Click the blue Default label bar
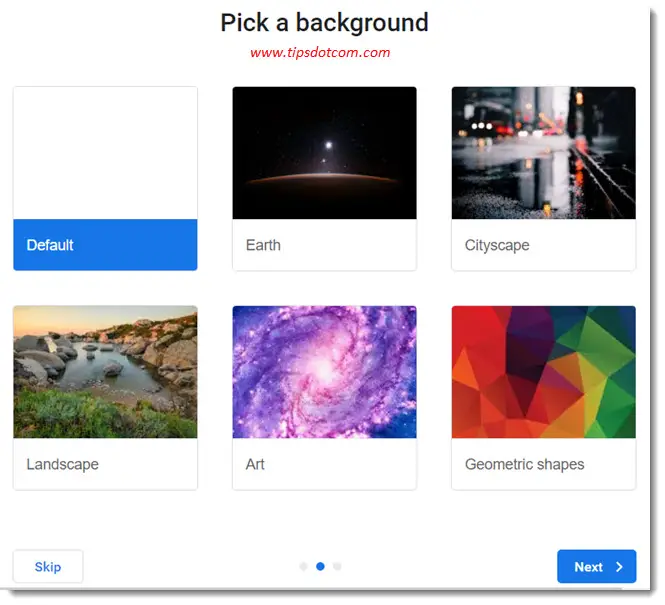Image resolution: width=665 pixels, height=605 pixels. [x=105, y=245]
